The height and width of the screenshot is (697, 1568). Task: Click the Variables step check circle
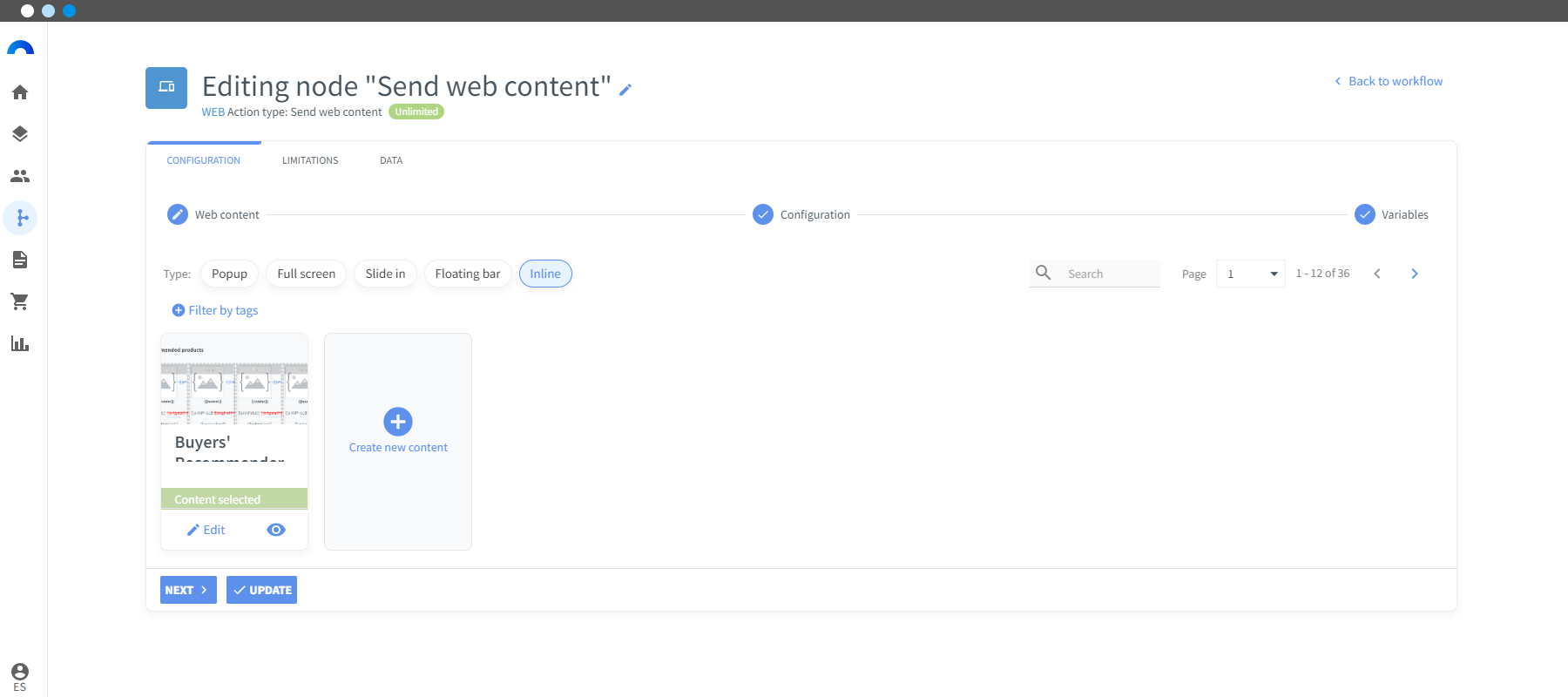click(x=1365, y=214)
